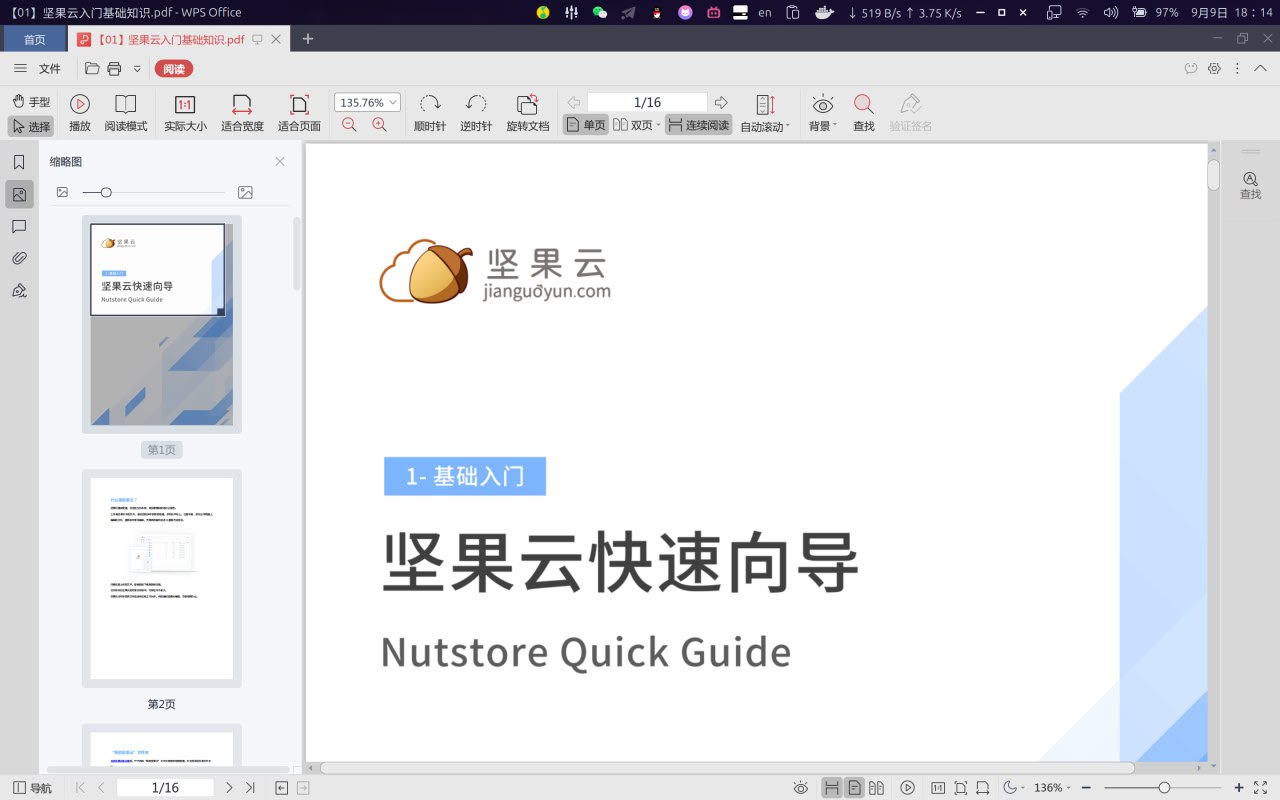The height and width of the screenshot is (800, 1280).
Task: Select the 手型 hand tool
Action: click(x=31, y=102)
